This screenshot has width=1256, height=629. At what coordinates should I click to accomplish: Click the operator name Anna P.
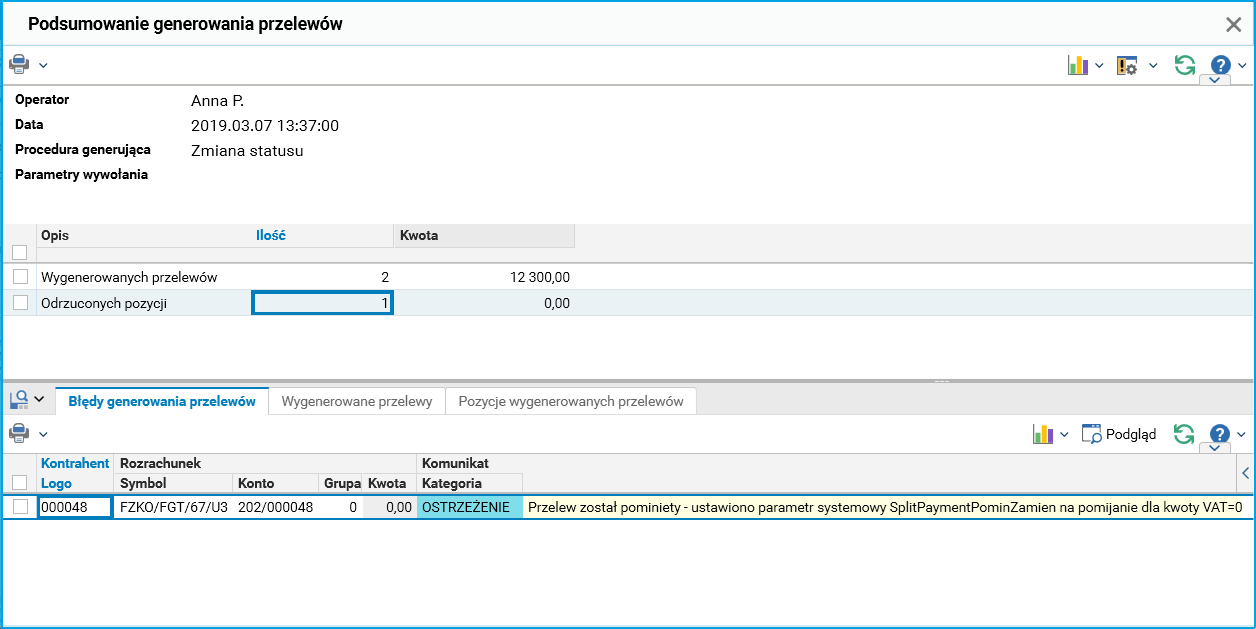click(x=218, y=101)
